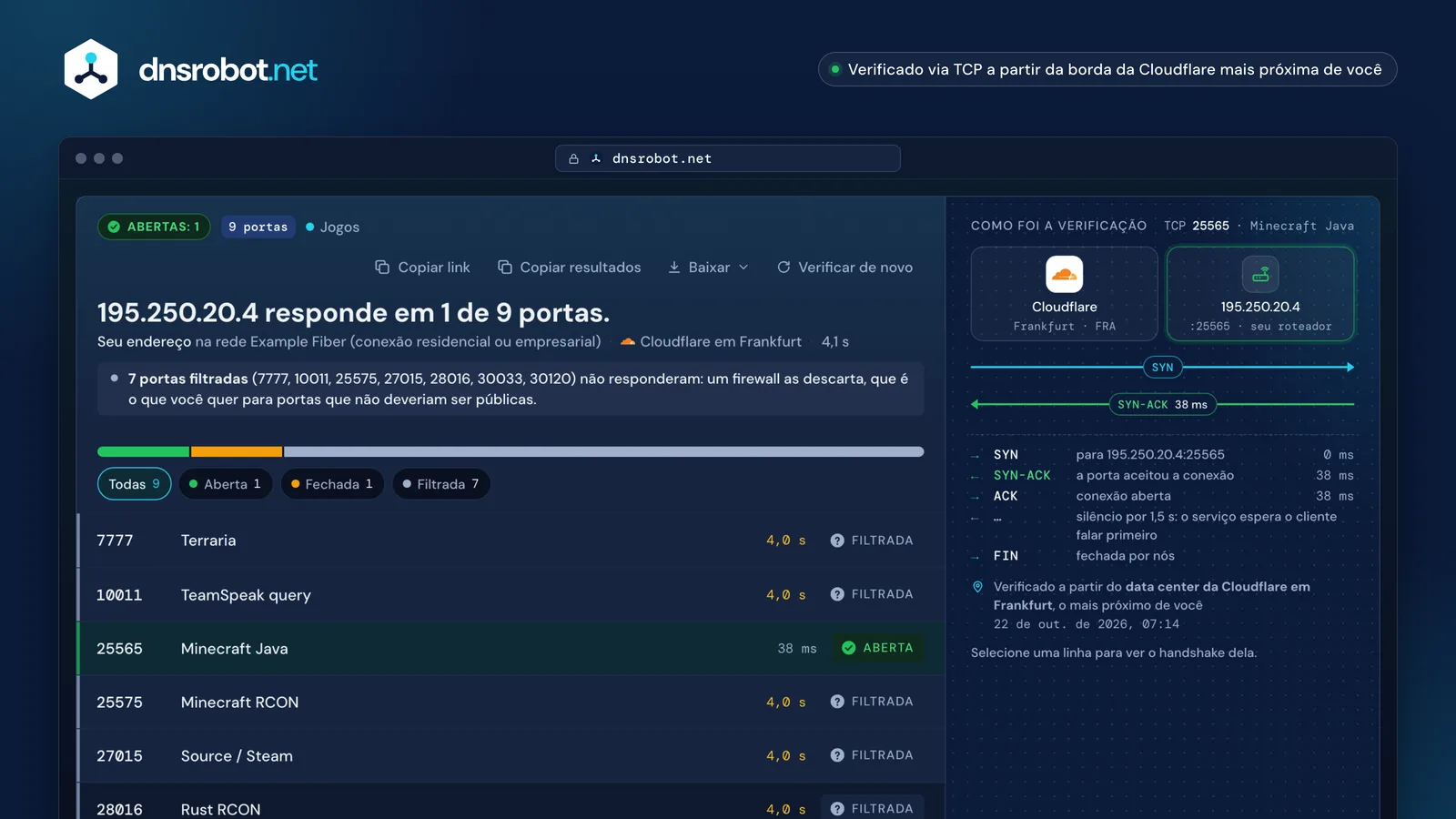
Task: Open the Baixar dropdown chevron
Action: point(743,267)
